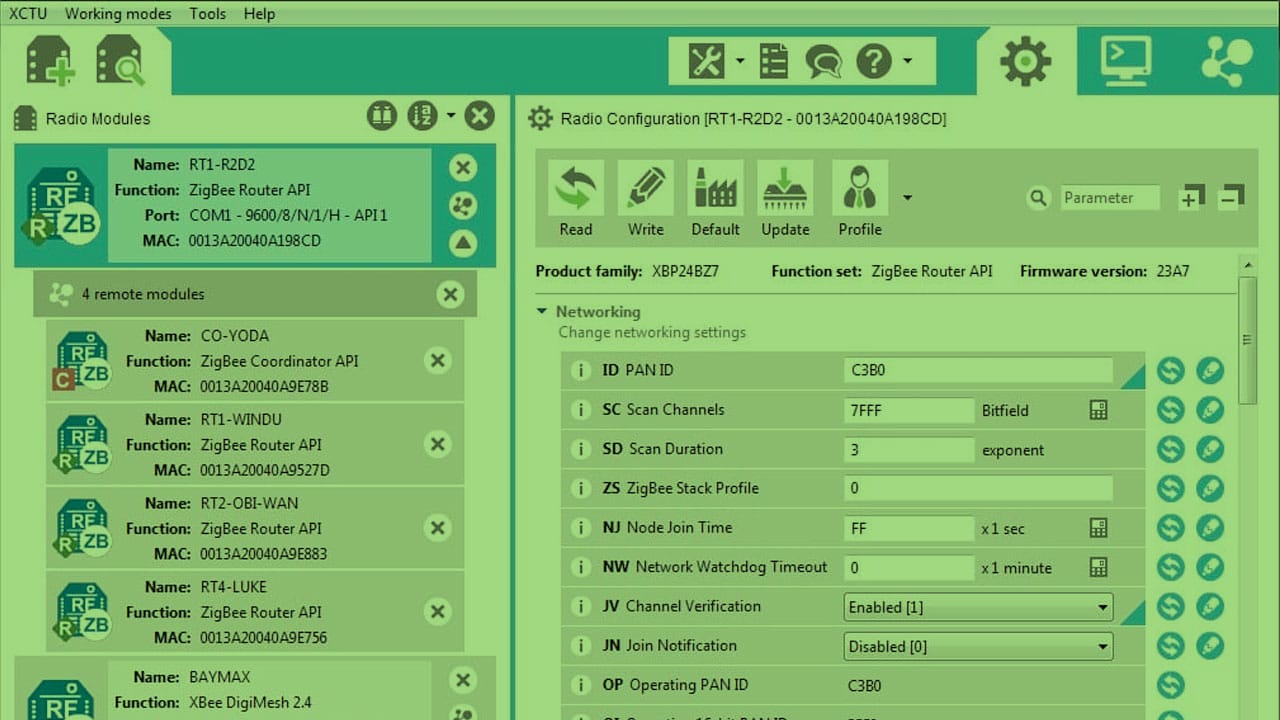Open the Profile dropdown arrow
The width and height of the screenshot is (1280, 720).
coord(907,198)
